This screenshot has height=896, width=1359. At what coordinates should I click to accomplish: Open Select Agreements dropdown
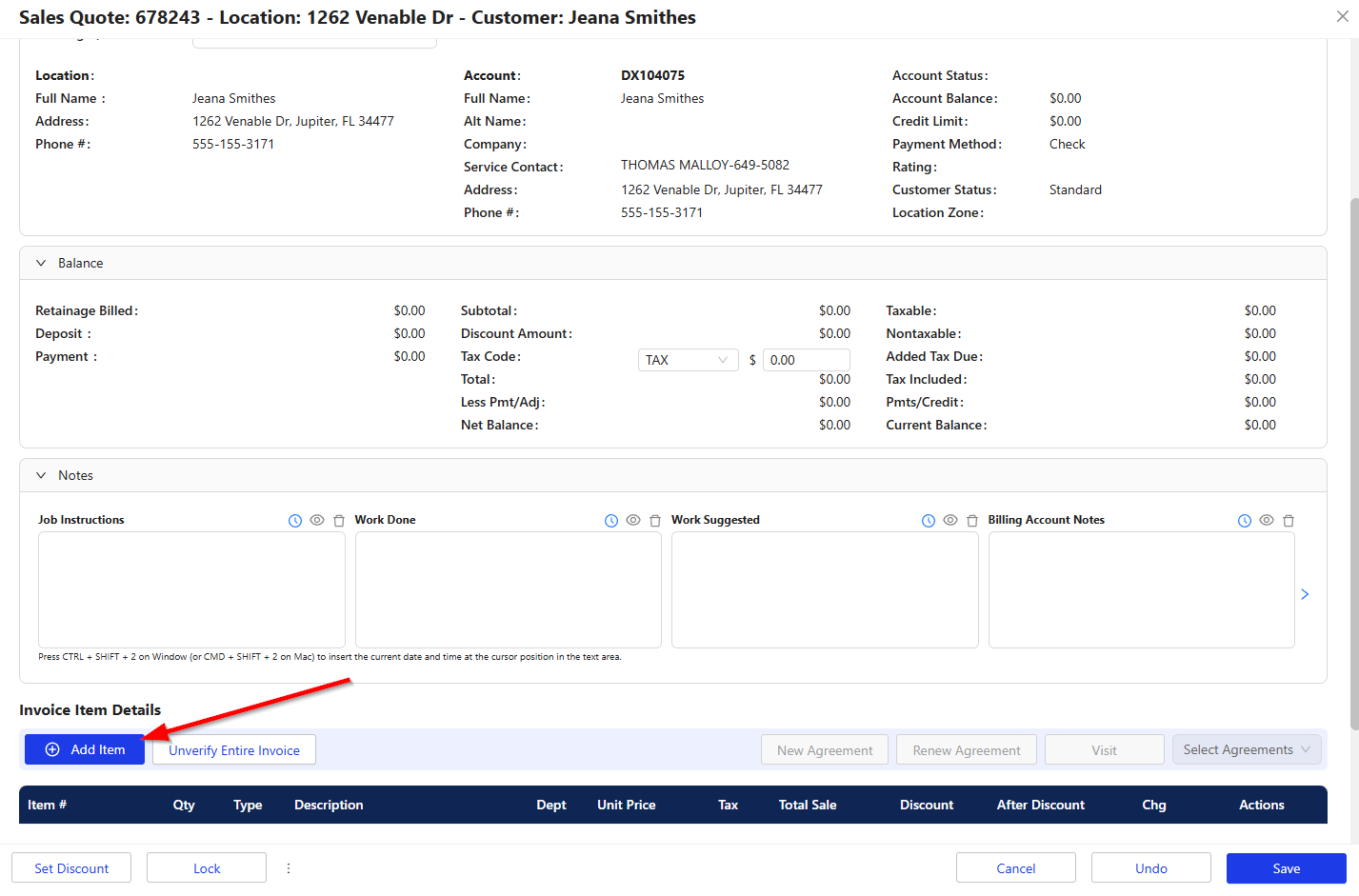[x=1247, y=750]
